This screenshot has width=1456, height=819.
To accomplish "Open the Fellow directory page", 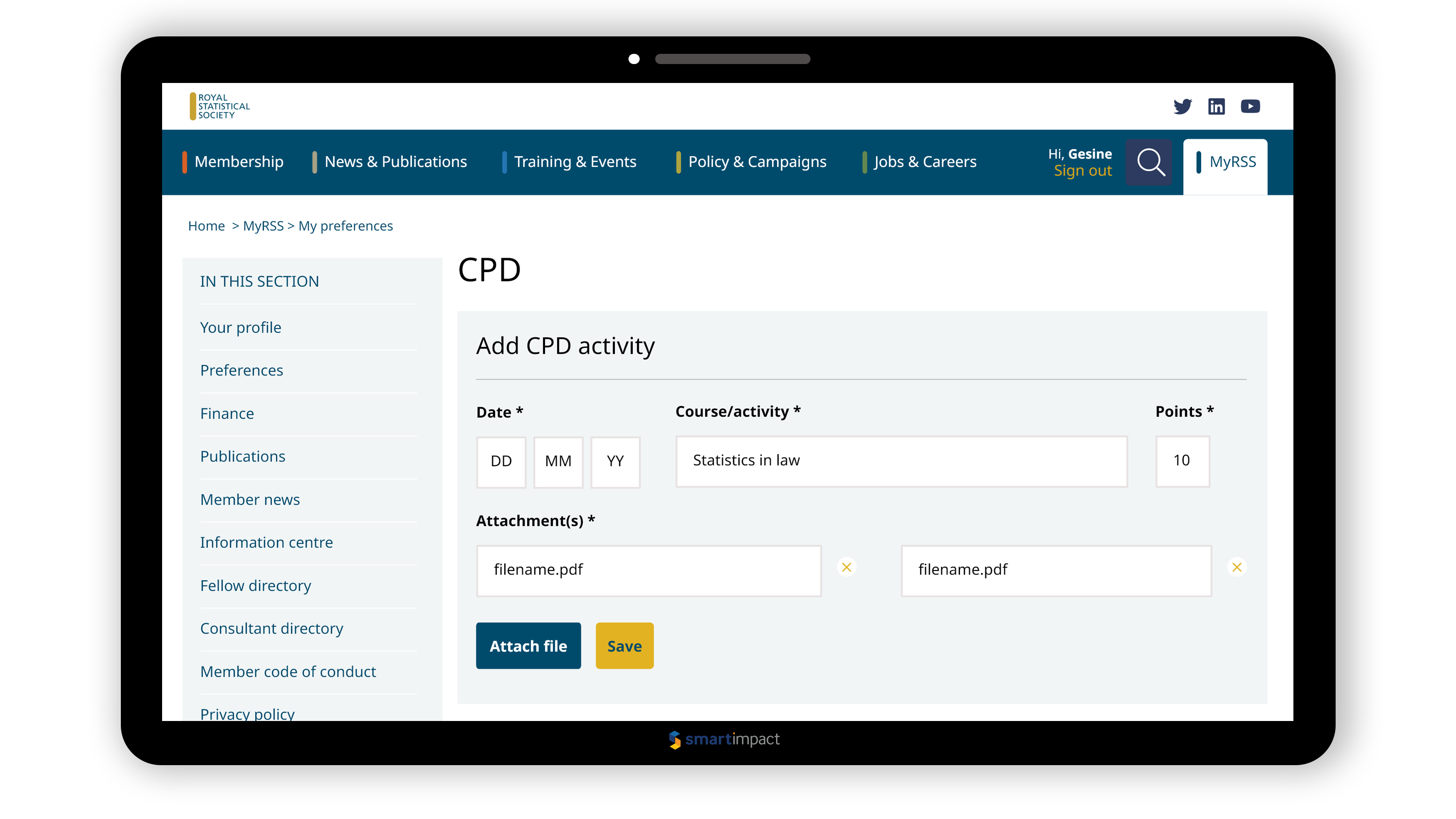I will point(255,586).
